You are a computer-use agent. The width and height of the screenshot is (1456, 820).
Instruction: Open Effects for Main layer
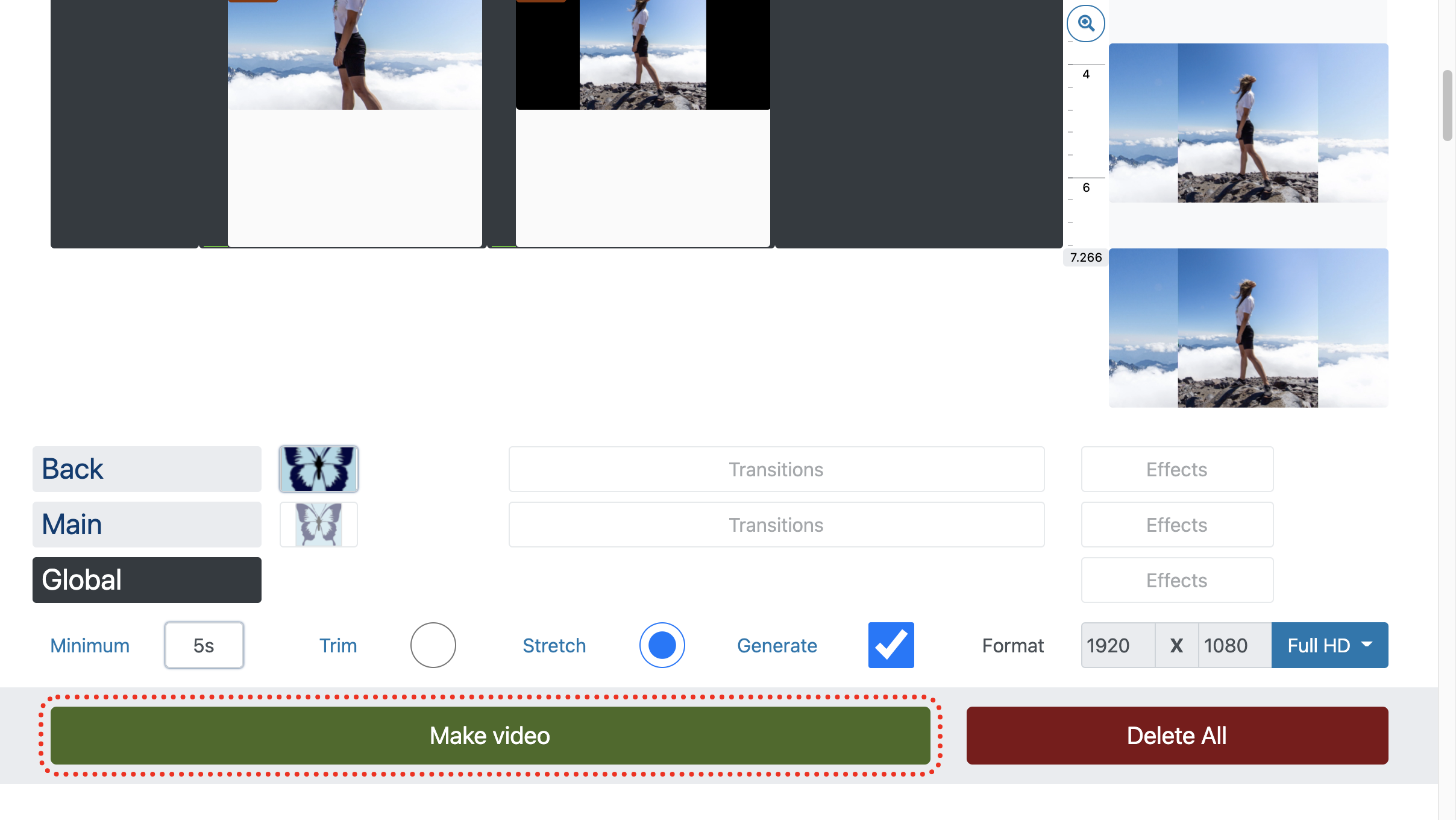(1176, 524)
